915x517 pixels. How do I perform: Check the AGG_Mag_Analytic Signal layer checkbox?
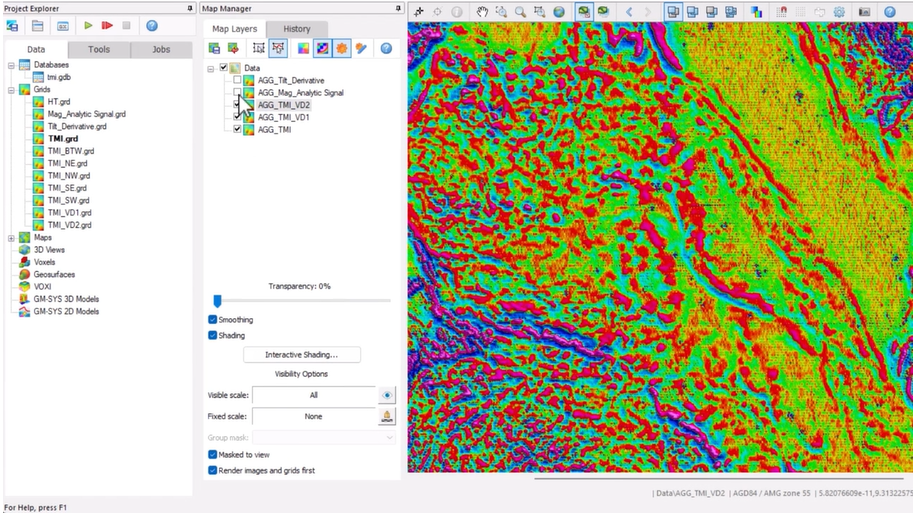click(x=237, y=92)
